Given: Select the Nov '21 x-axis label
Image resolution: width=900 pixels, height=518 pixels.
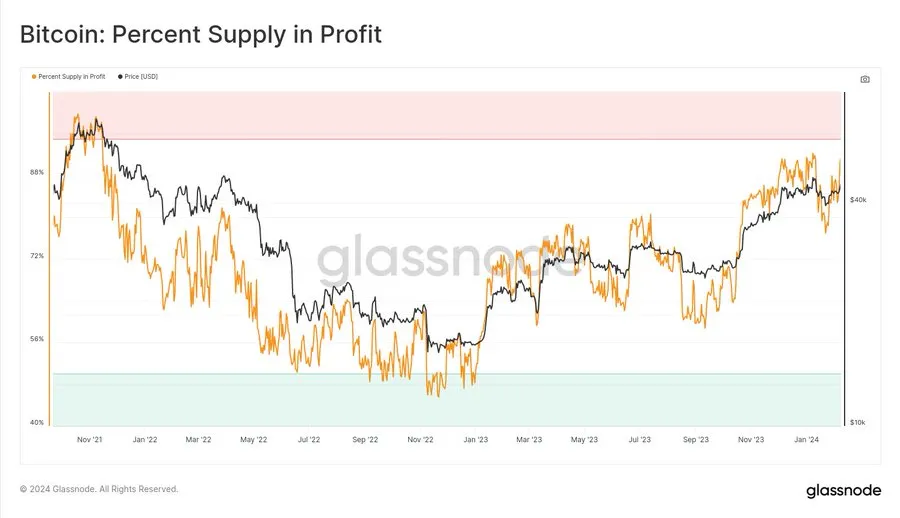Looking at the screenshot, I should (x=90, y=439).
